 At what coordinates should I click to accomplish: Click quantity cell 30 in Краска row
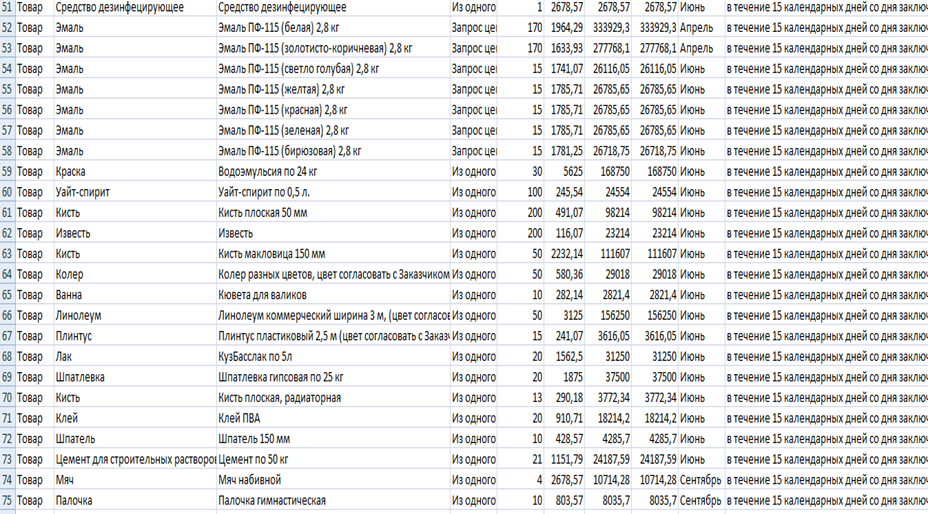click(521, 172)
